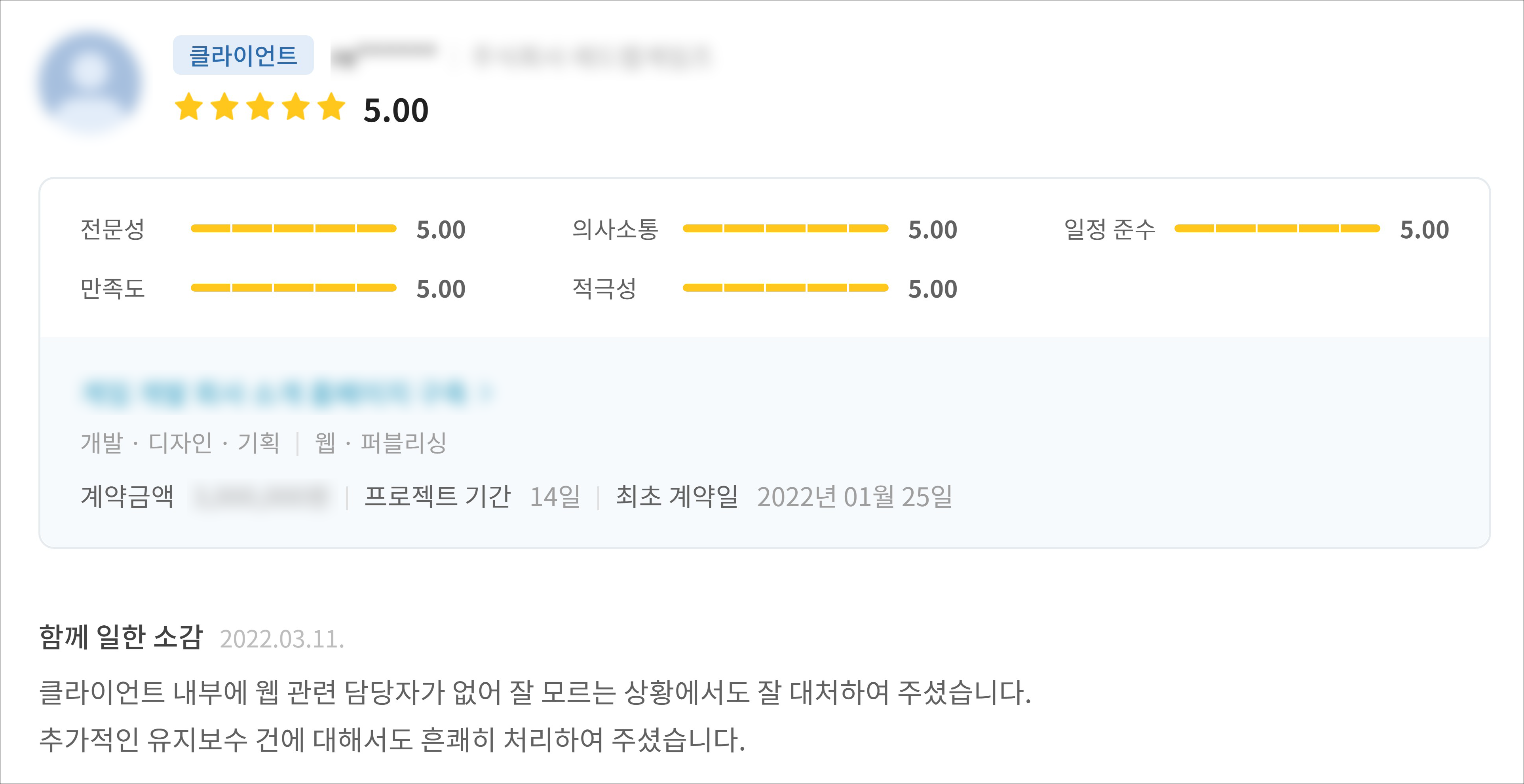Click the first yellow star icon
Viewport: 1524px width, 784px height.
189,107
